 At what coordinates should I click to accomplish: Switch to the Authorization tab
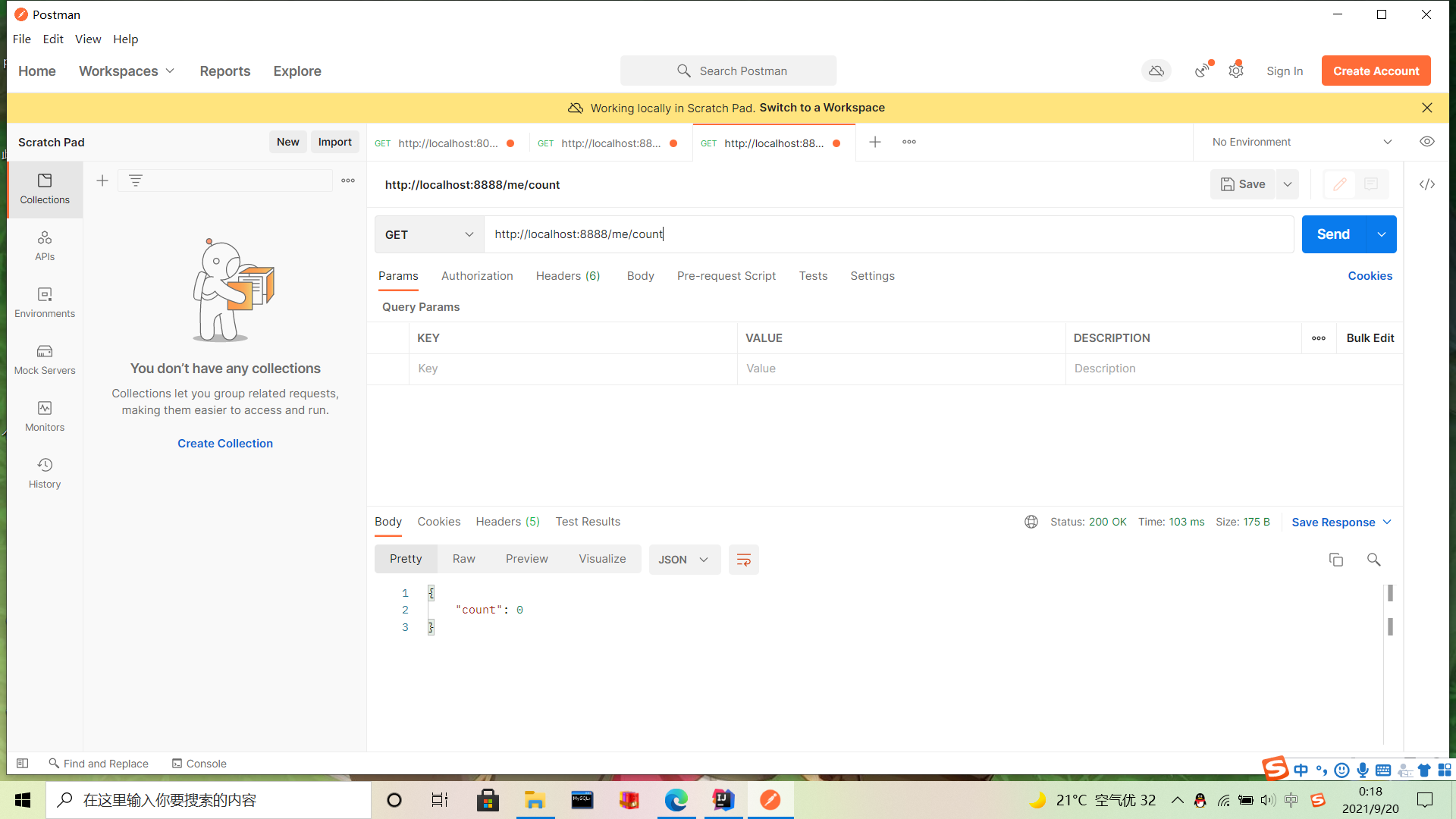pos(477,276)
